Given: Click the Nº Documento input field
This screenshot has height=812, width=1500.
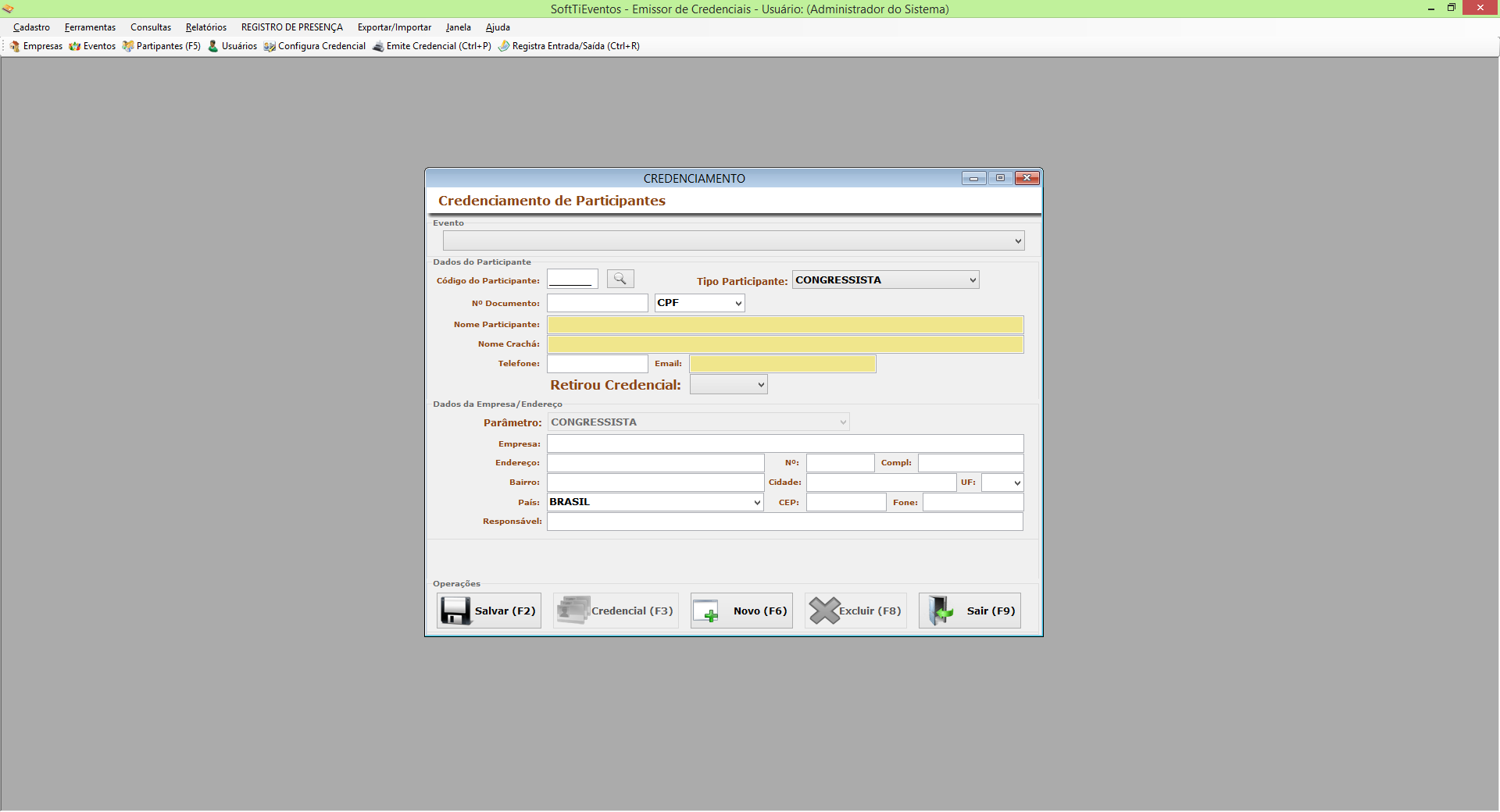Looking at the screenshot, I should point(598,303).
